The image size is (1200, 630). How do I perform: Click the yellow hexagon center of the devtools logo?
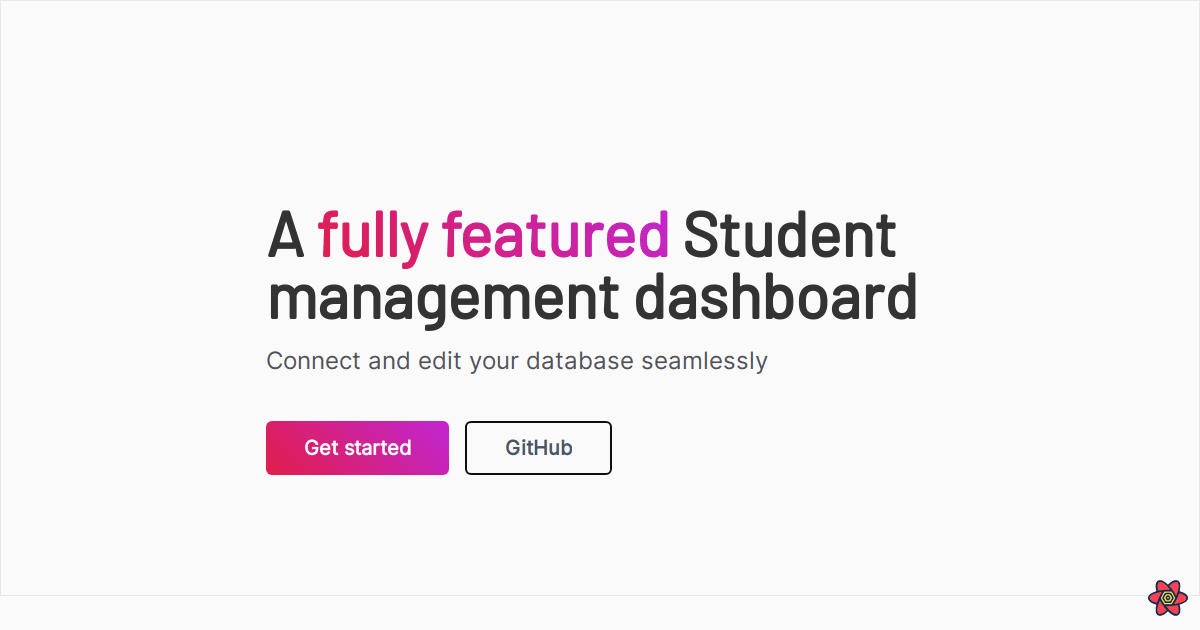tap(1167, 599)
